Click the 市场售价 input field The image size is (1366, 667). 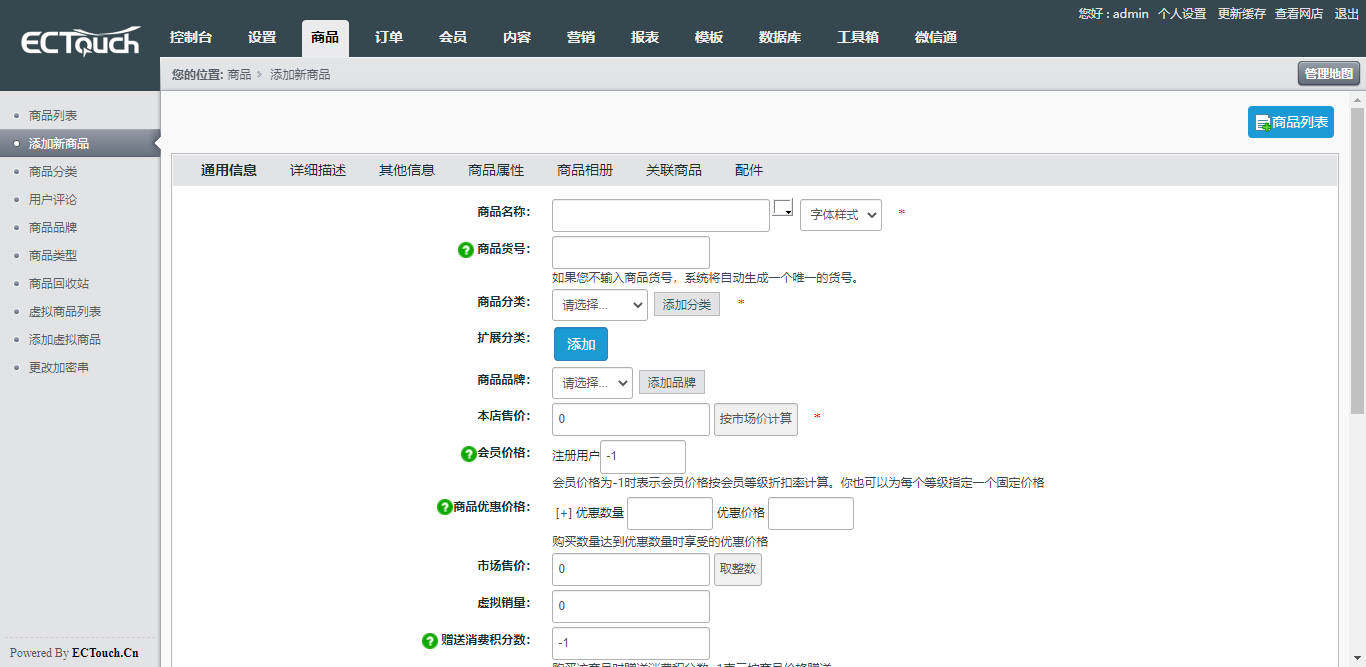click(x=631, y=569)
